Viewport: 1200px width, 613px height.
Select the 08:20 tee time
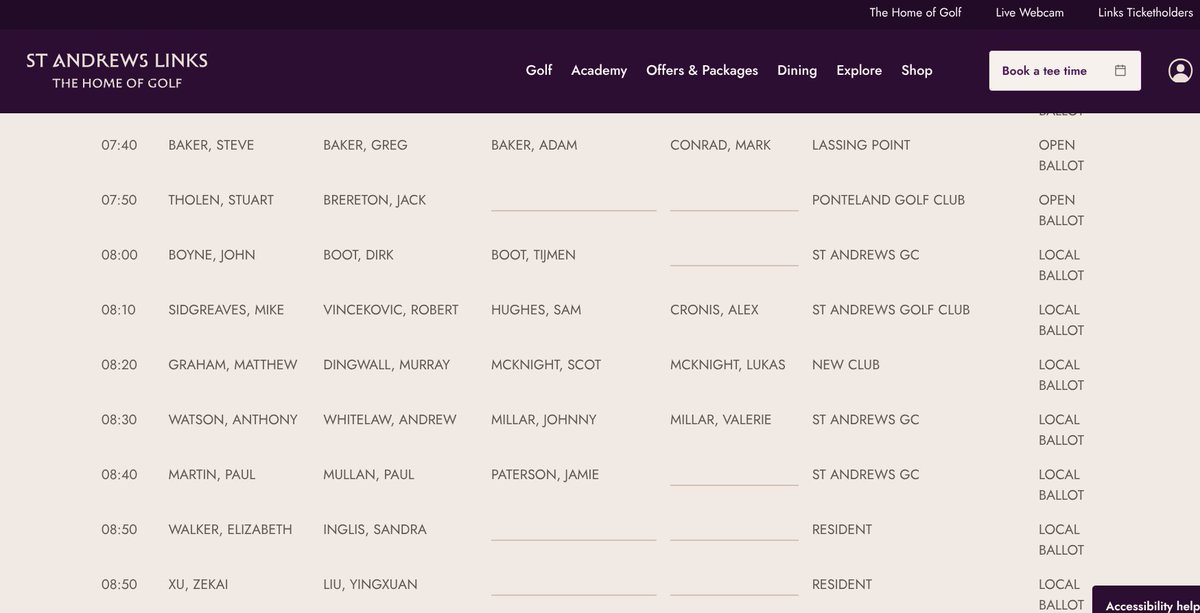tap(119, 365)
